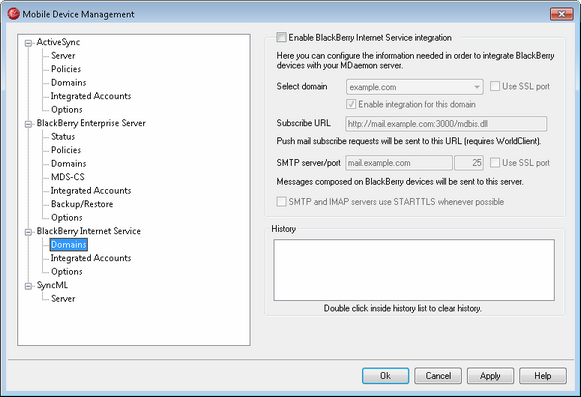Collapse the SyncML tree node
This screenshot has width=581, height=397.
click(28, 287)
